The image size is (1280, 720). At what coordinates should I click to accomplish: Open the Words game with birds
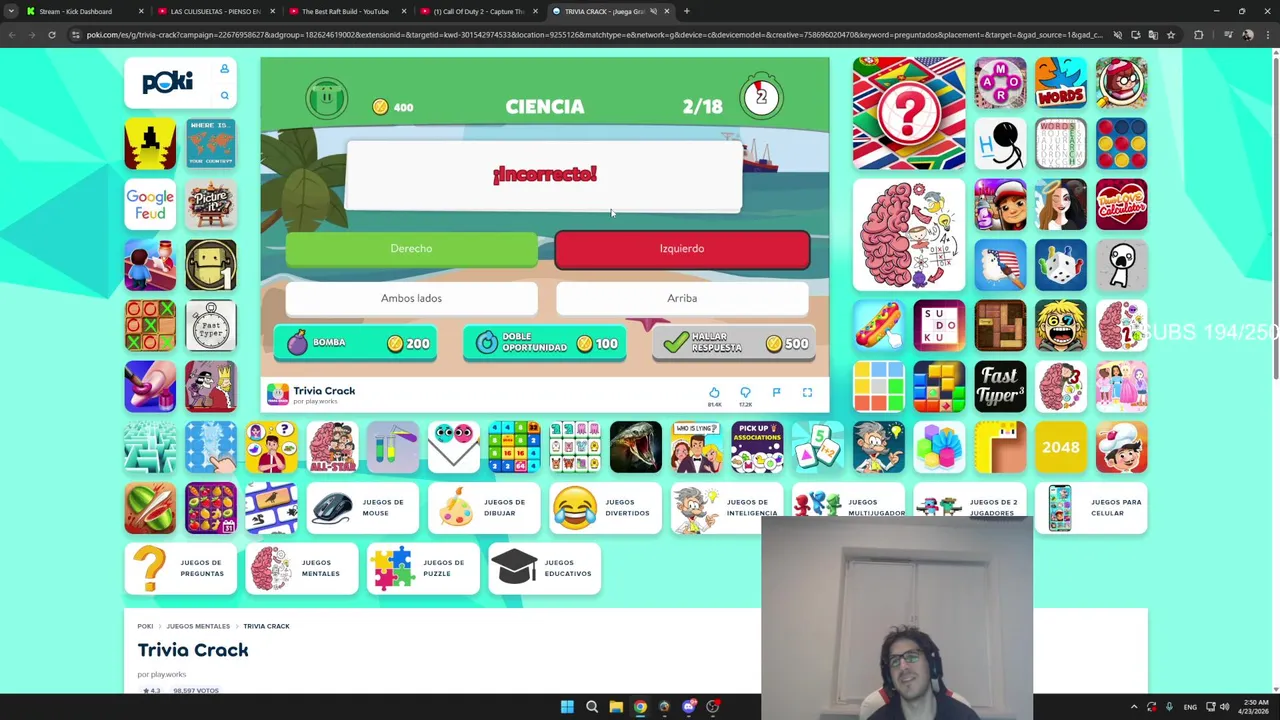point(1061,83)
